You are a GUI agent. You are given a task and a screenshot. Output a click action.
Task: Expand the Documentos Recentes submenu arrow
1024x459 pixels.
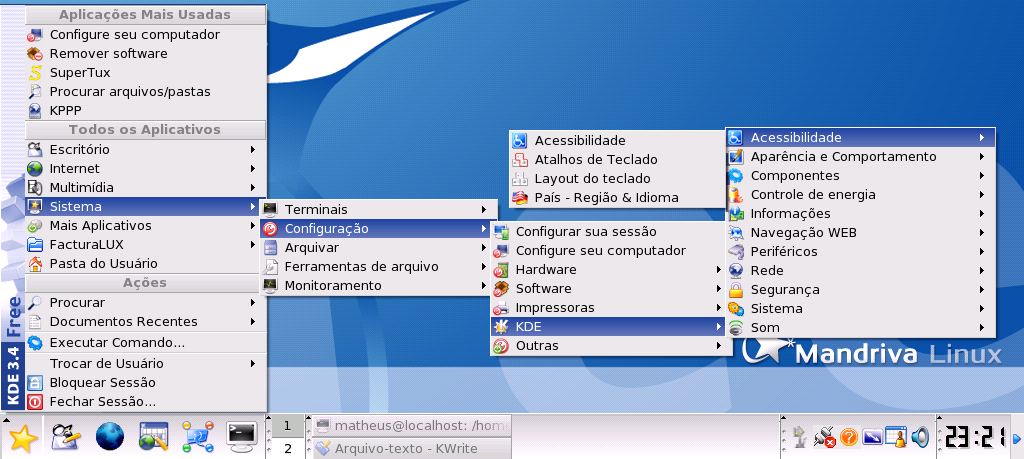pyautogui.click(x=253, y=321)
